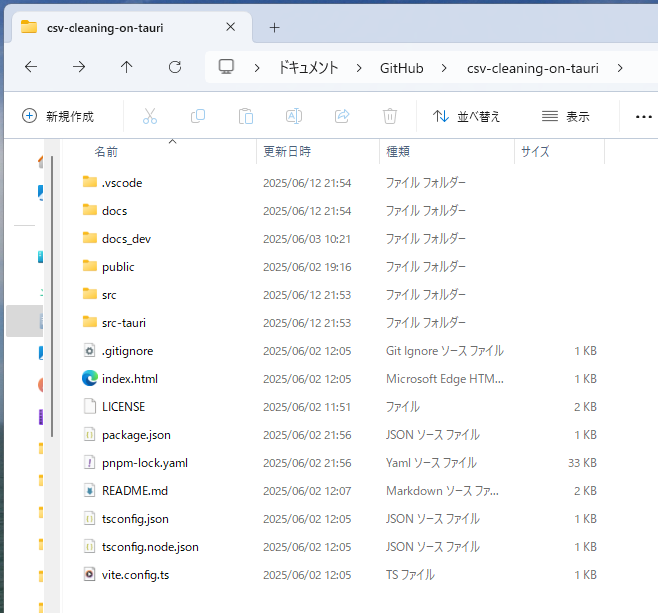This screenshot has height=613, width=658.
Task: Click the Paste clipboard icon
Action: pos(246,116)
